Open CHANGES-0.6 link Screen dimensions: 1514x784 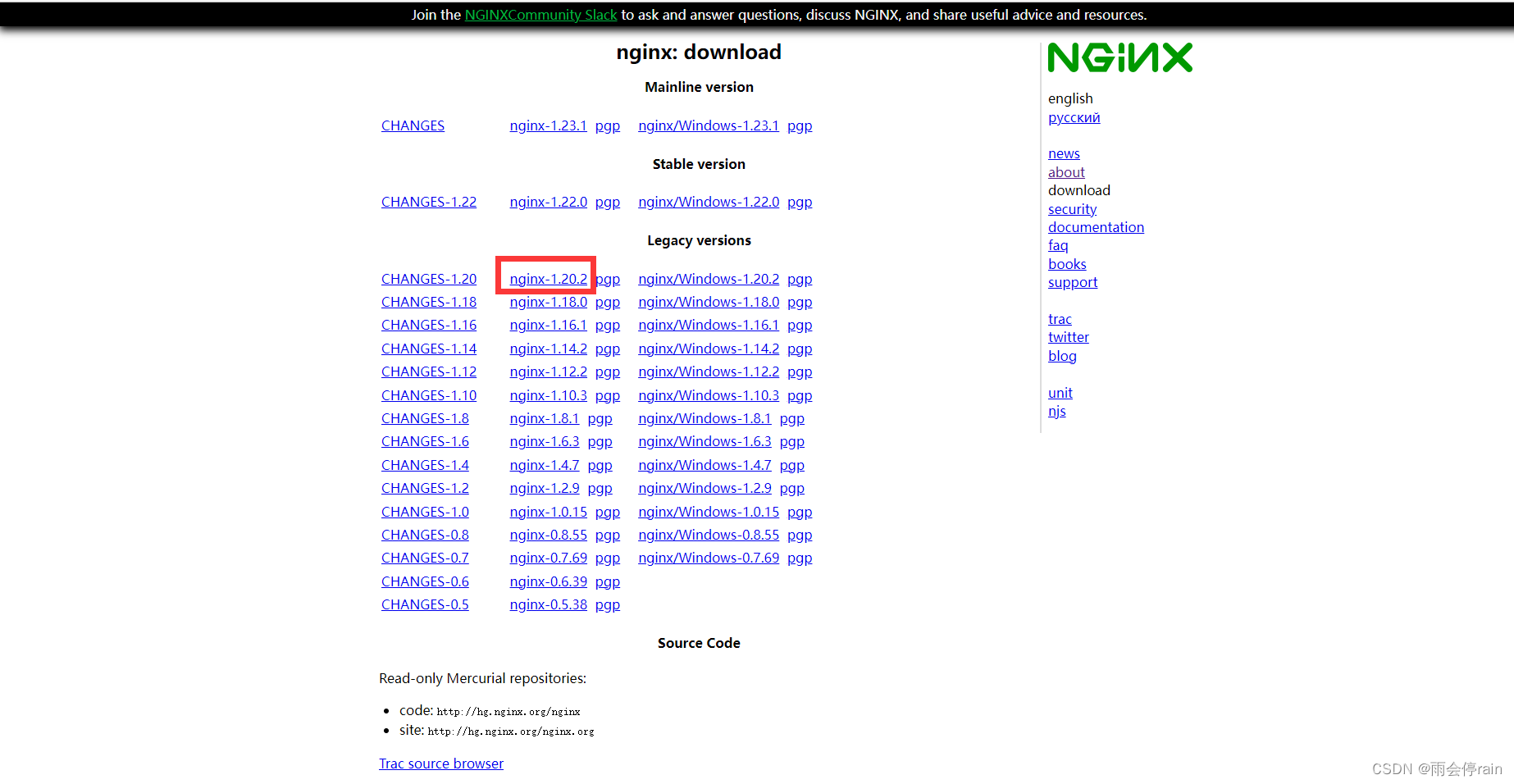pyautogui.click(x=425, y=581)
